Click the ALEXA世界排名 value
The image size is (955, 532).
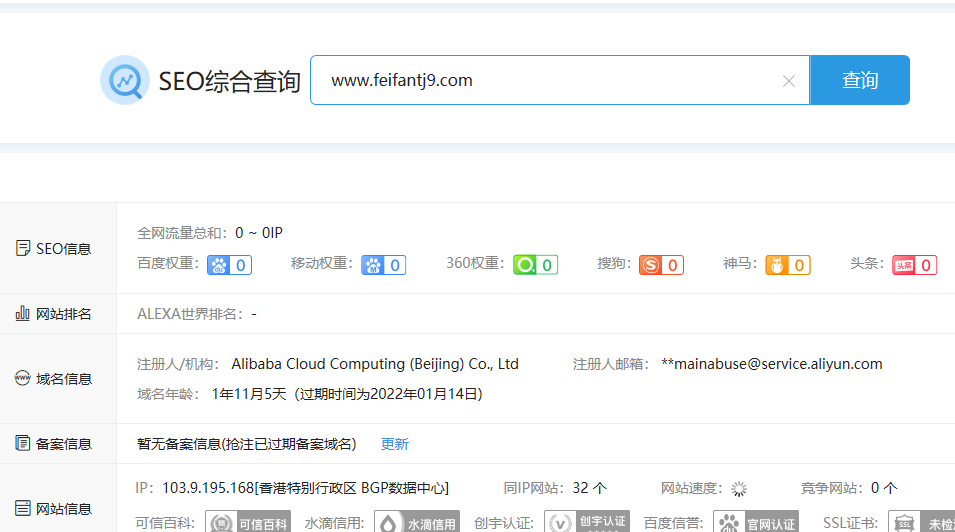point(254,314)
